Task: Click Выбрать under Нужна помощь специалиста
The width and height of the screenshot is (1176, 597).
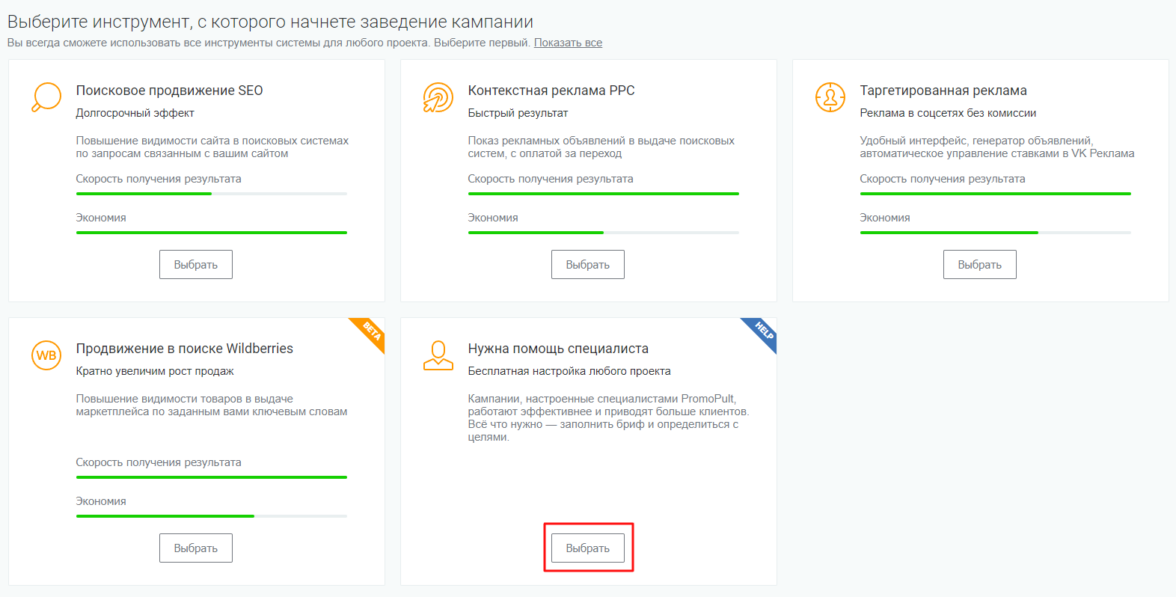Action: tap(587, 548)
